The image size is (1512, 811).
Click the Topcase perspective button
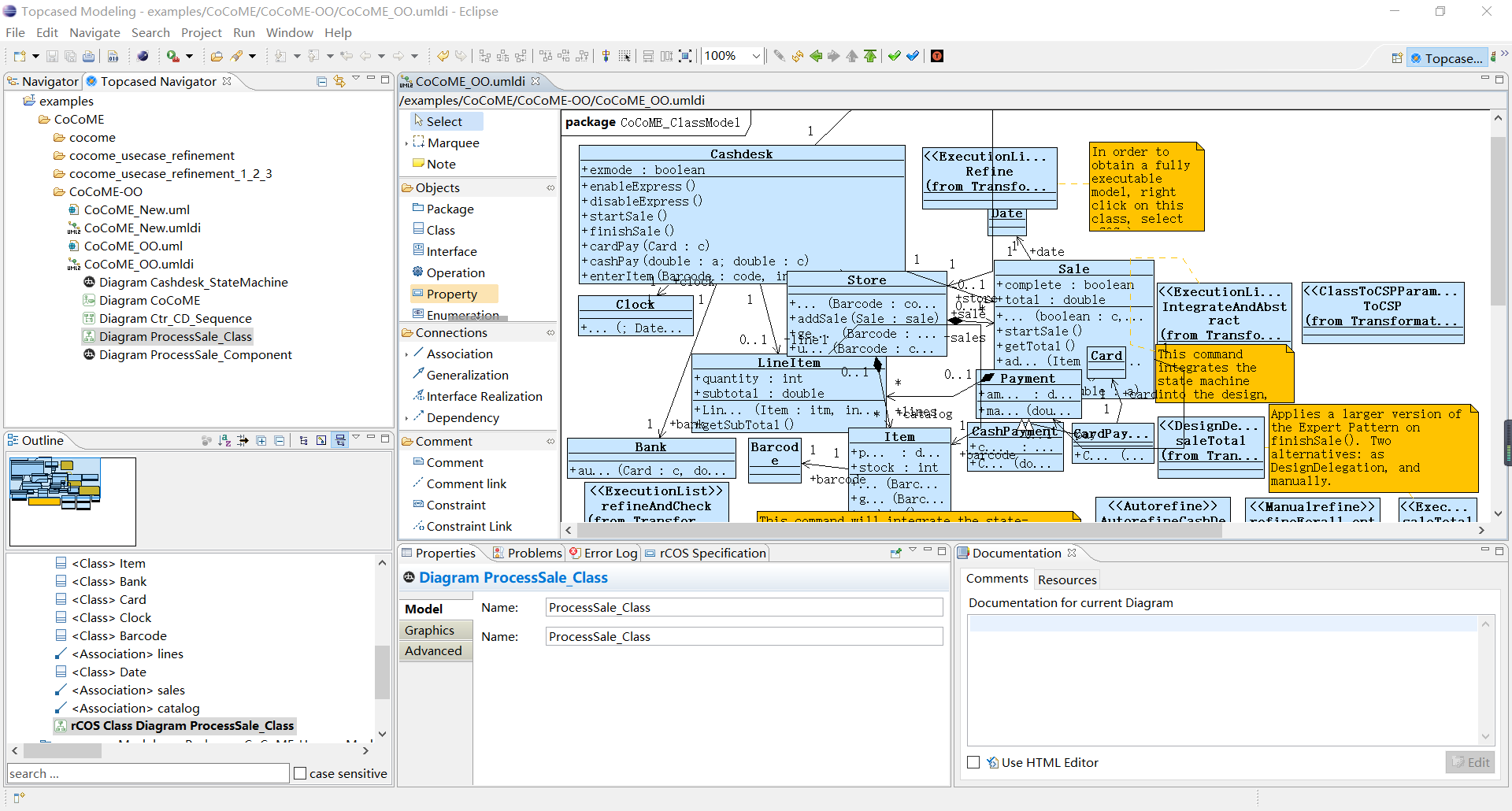(1447, 57)
